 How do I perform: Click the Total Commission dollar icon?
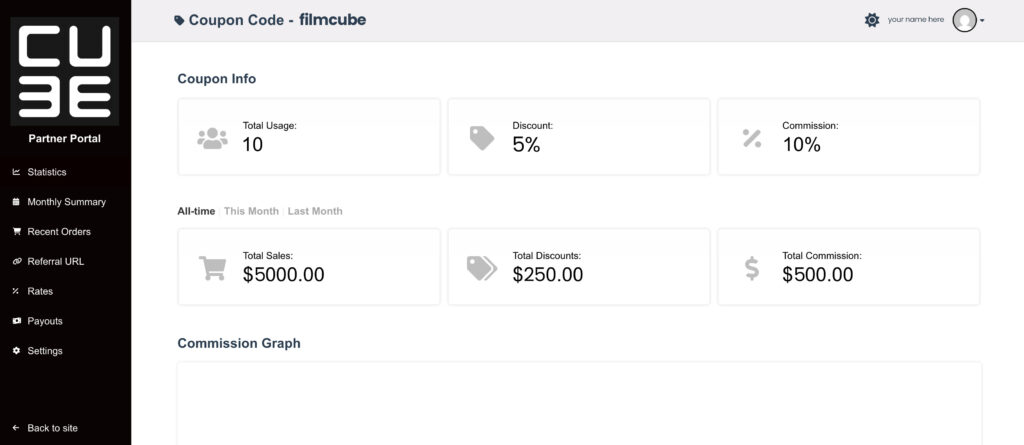pos(752,268)
